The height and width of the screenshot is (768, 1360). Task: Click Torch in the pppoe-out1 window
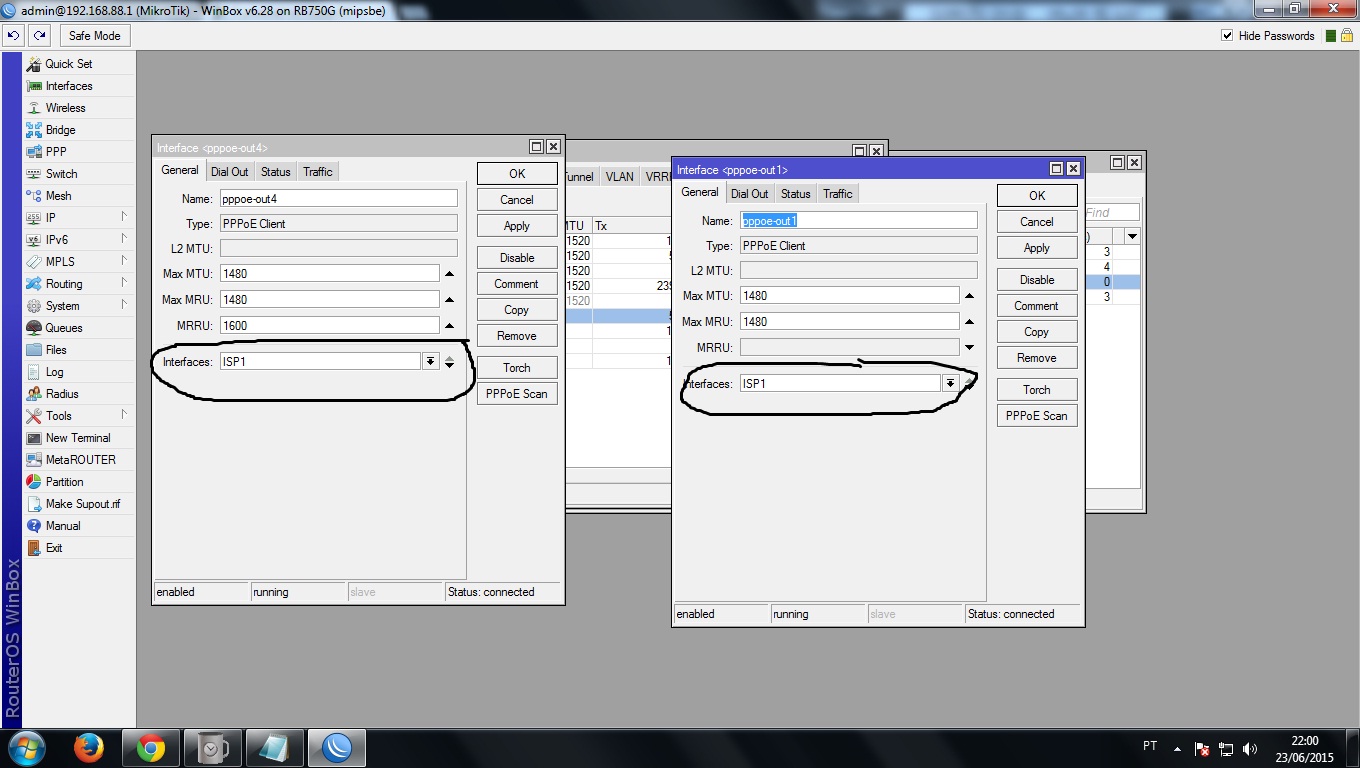1037,390
